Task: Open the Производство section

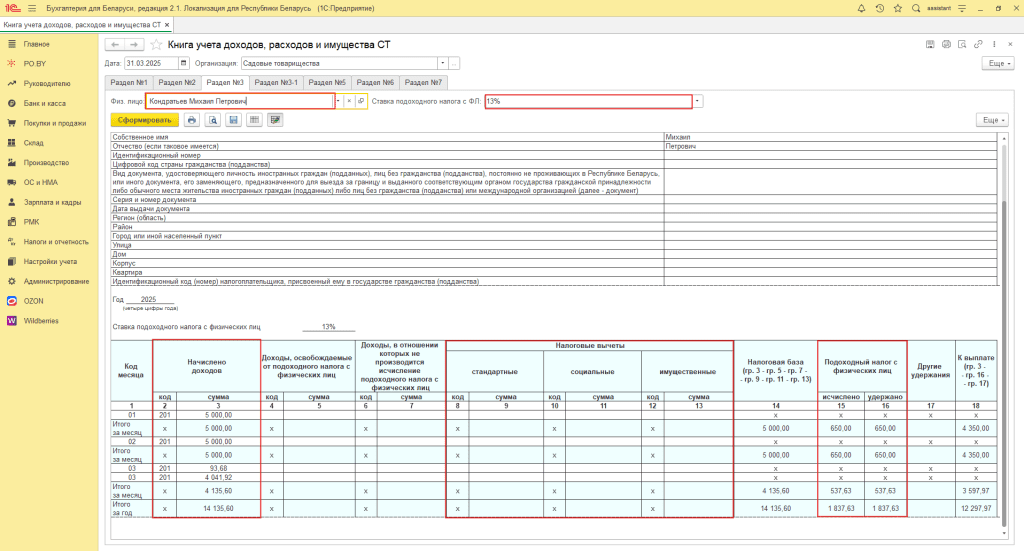Action: (46, 163)
